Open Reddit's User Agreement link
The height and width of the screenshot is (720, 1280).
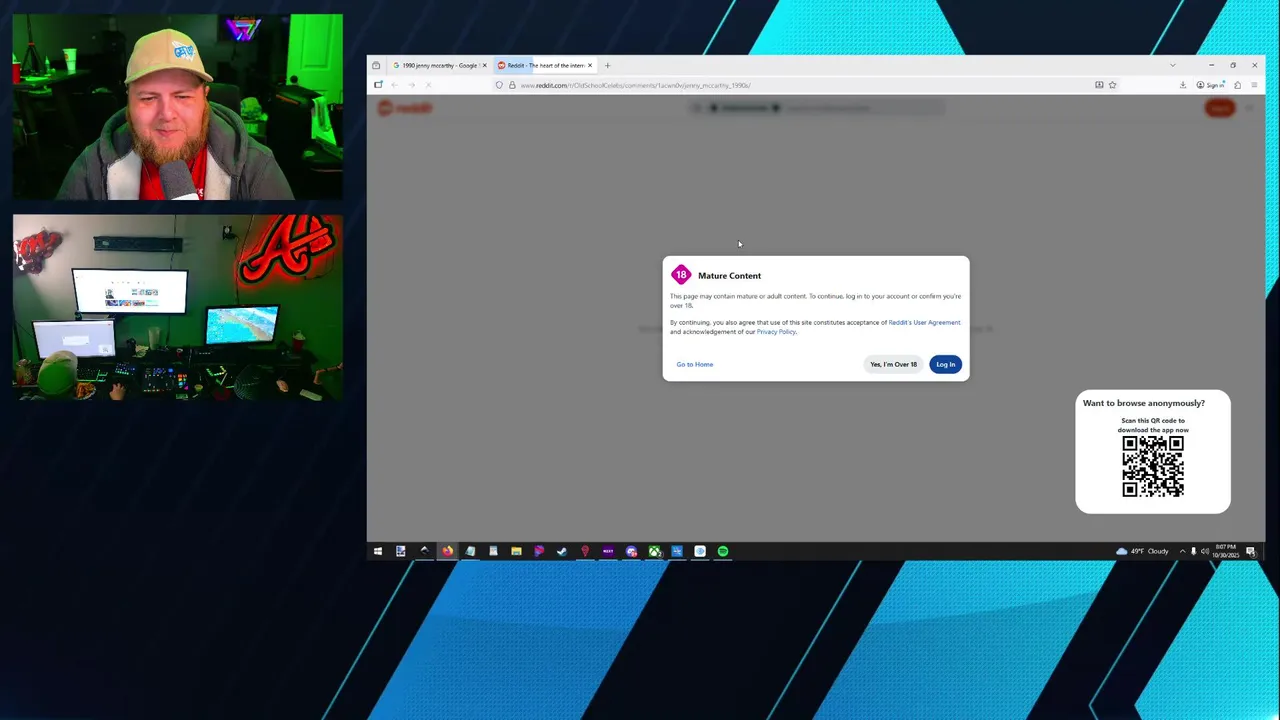point(924,322)
